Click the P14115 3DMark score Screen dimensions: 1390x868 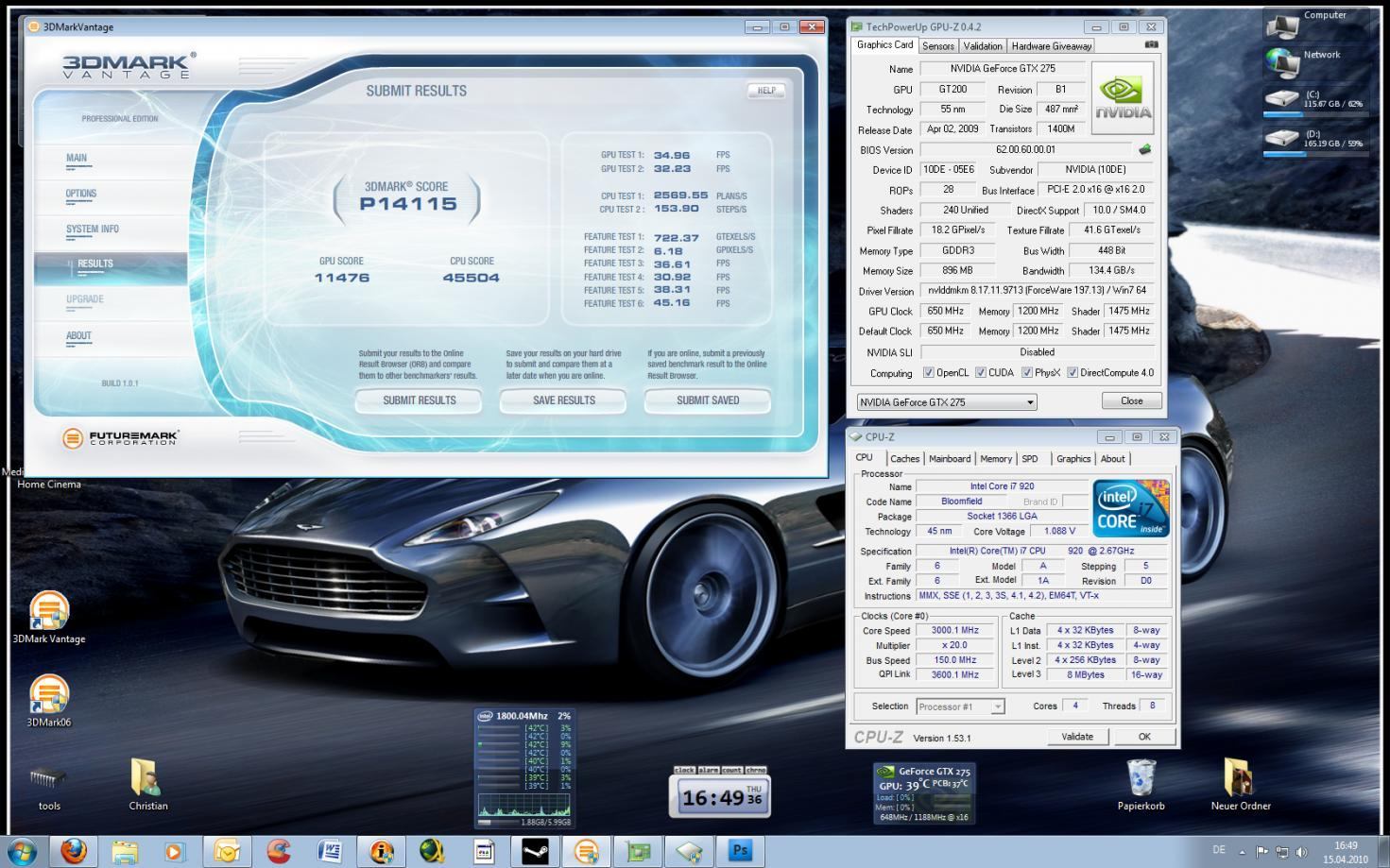click(x=407, y=203)
